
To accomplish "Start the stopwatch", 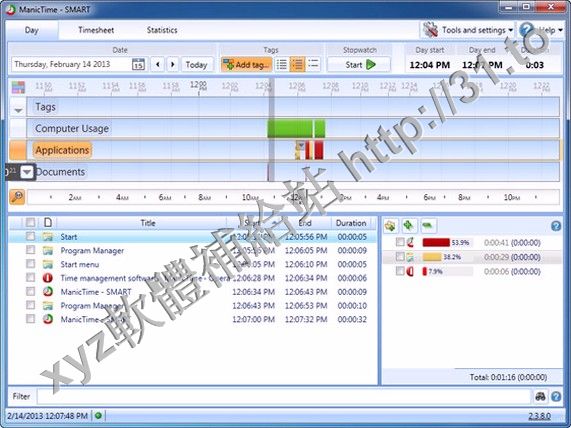I will (x=359, y=65).
